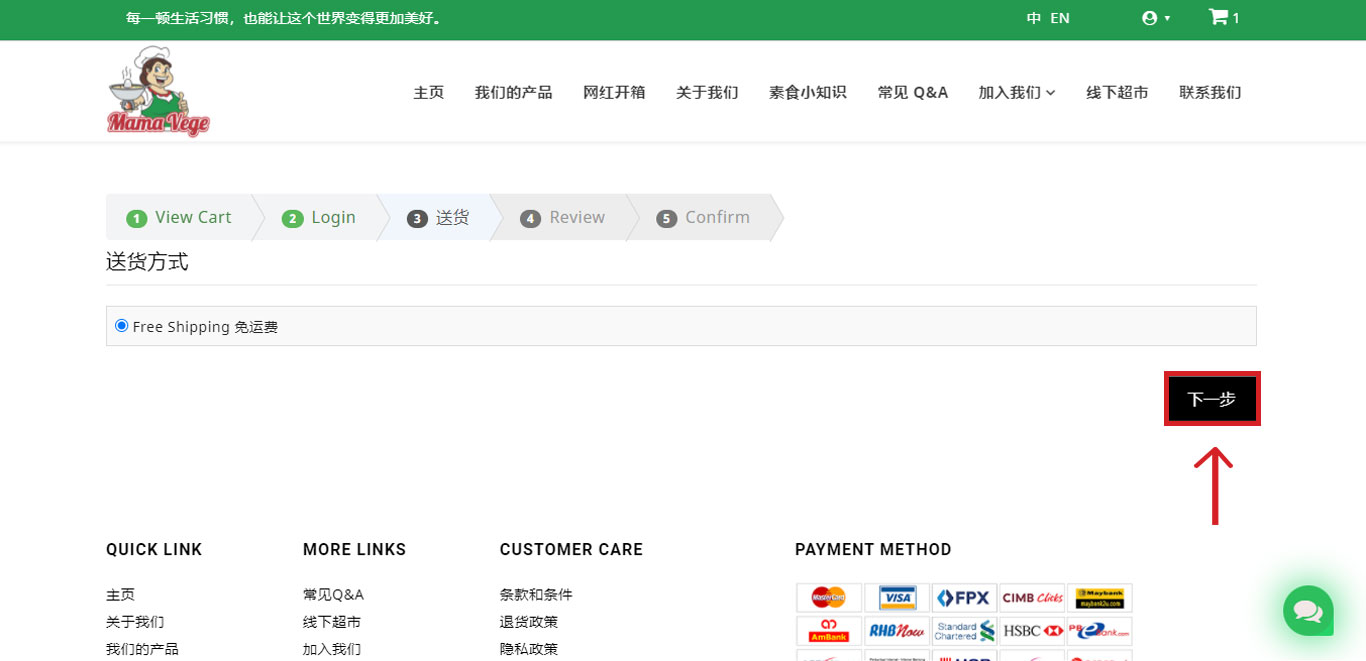1366x661 pixels.
Task: Open the 线下超市 menu item
Action: pyautogui.click(x=1117, y=92)
